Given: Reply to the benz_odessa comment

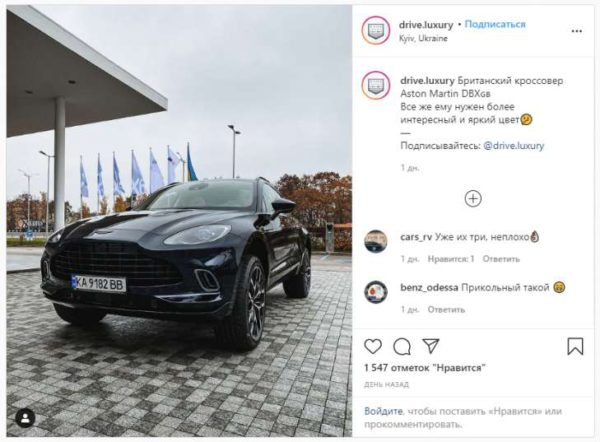Looking at the screenshot, I should click(x=446, y=309).
